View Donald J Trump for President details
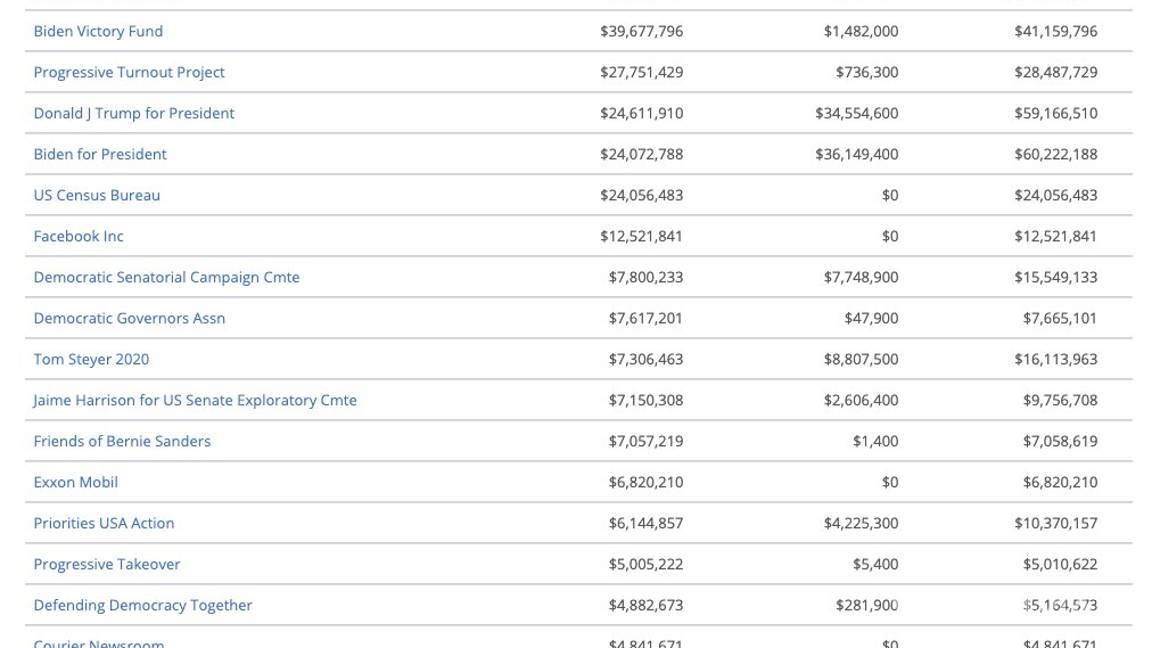Screen dimensions: 1152x648 click(133, 113)
